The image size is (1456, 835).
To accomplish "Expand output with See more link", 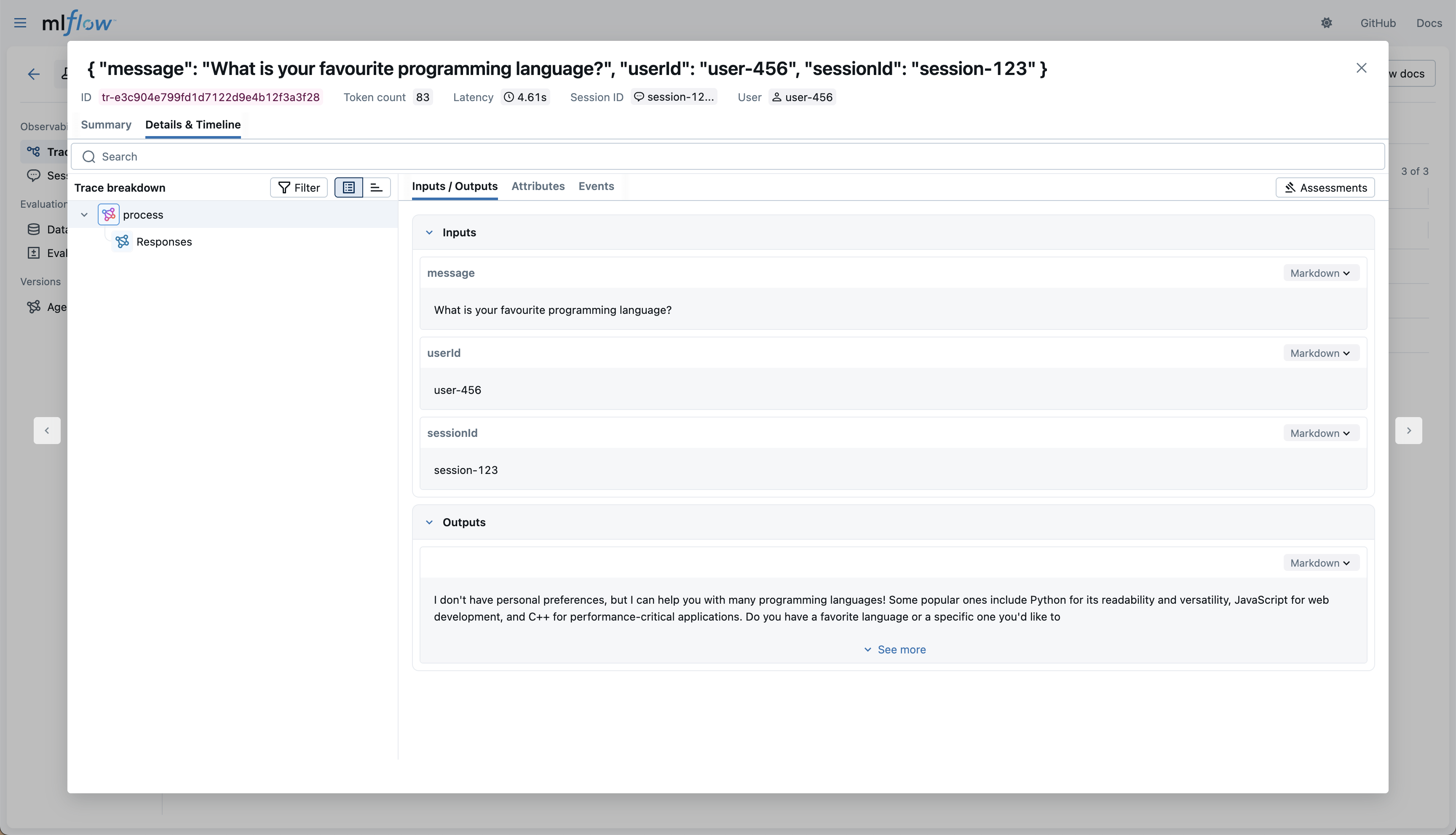I will coord(894,649).
